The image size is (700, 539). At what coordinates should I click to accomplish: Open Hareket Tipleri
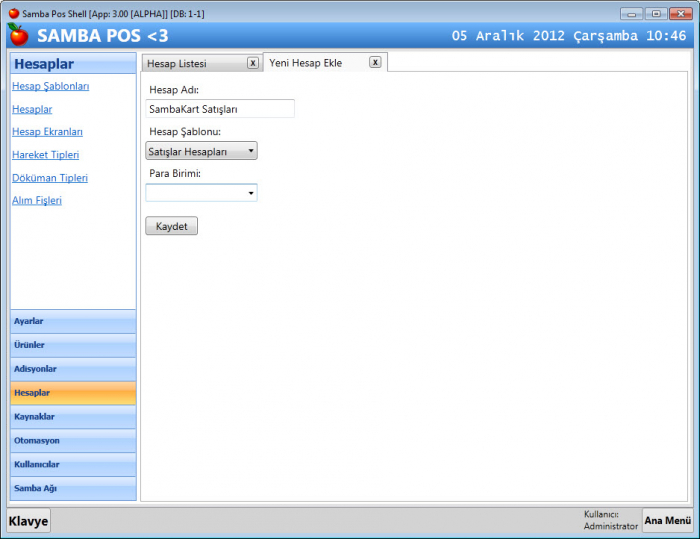(45, 155)
